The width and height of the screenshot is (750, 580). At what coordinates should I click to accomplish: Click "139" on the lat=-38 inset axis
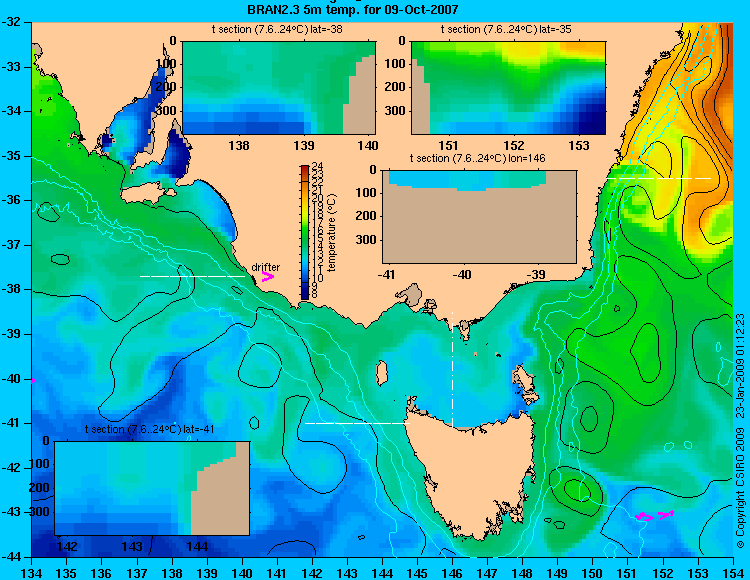(x=304, y=145)
